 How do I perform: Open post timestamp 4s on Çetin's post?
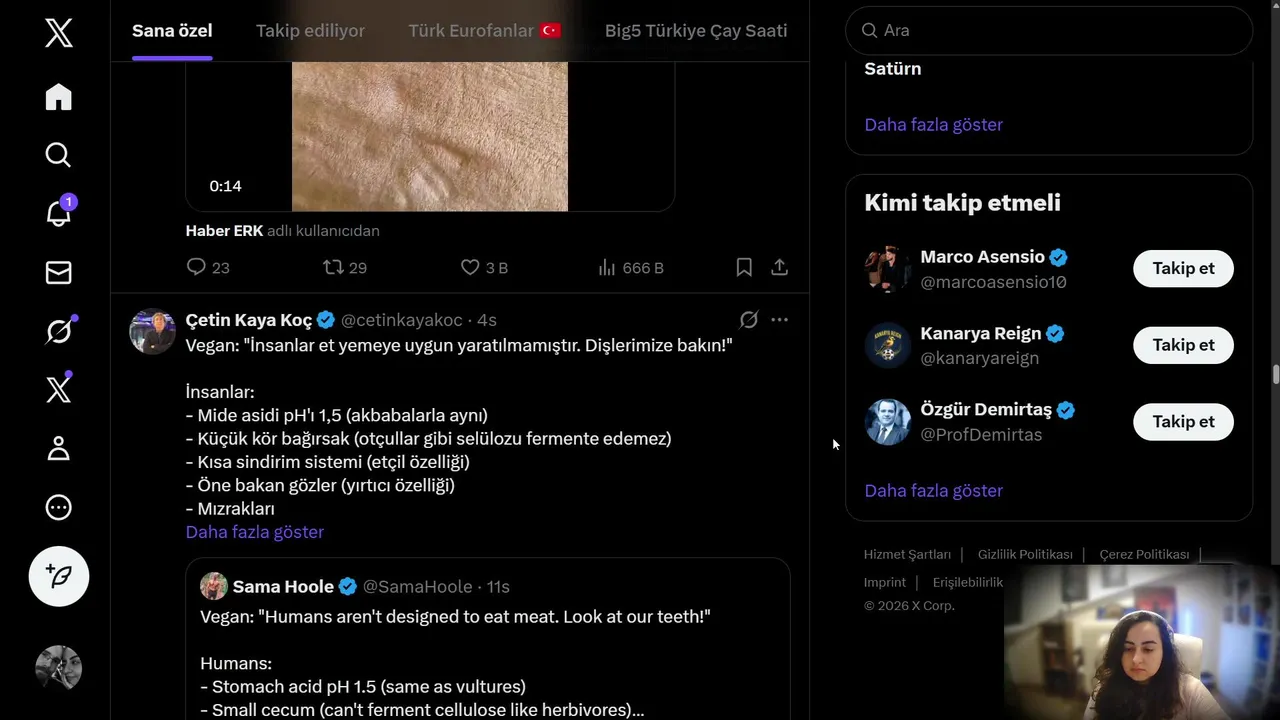pyautogui.click(x=487, y=320)
